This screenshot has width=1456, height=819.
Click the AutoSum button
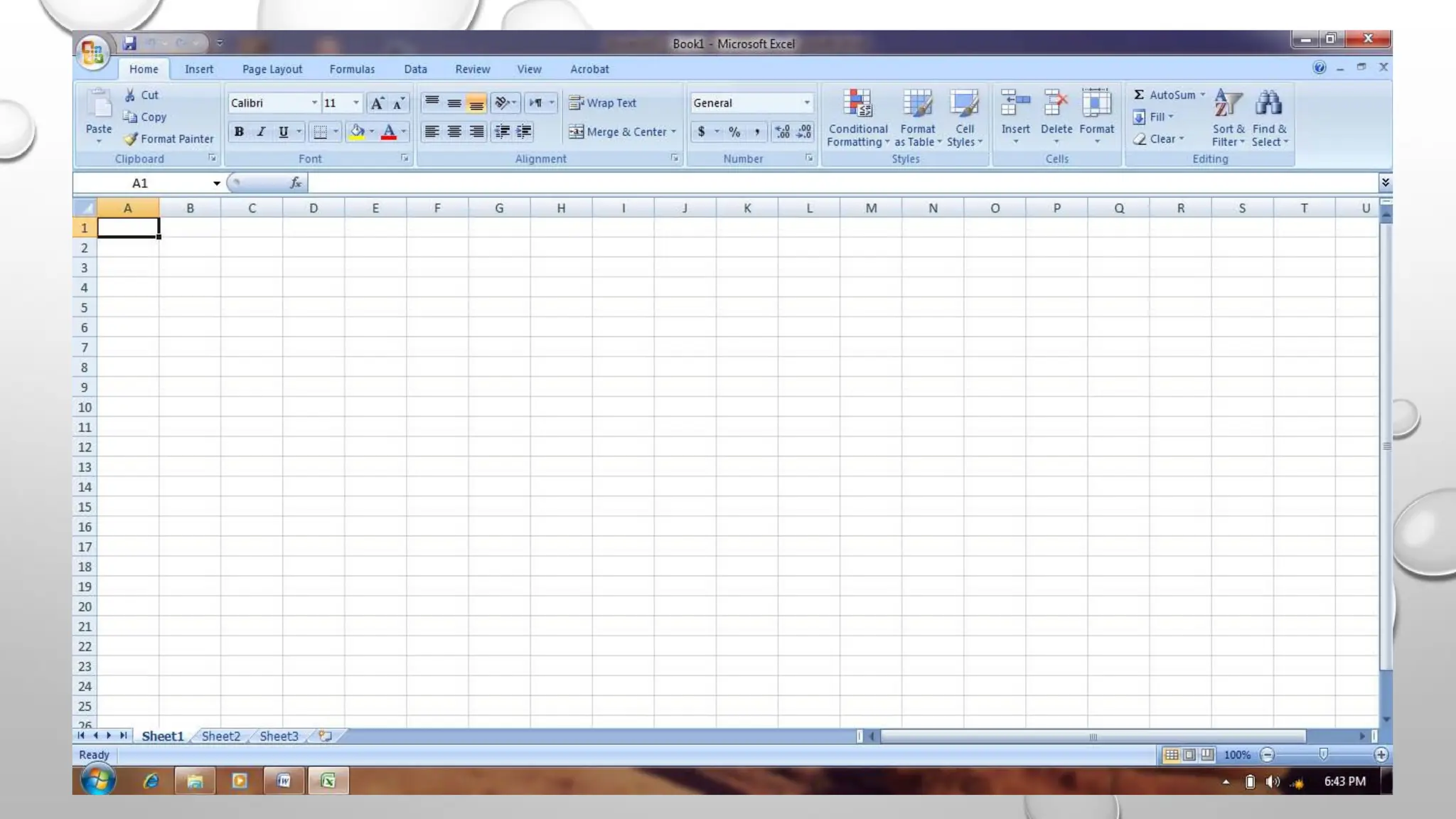coord(1166,95)
